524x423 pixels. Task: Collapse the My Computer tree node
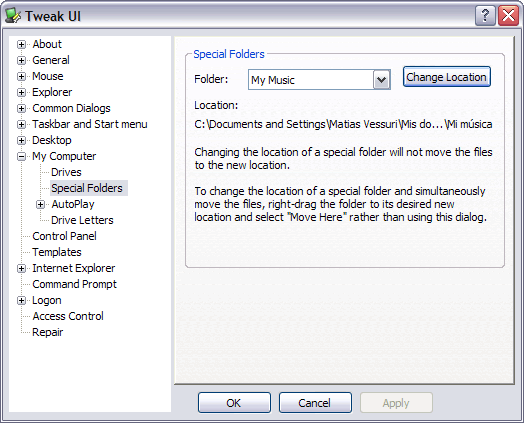[x=21, y=156]
